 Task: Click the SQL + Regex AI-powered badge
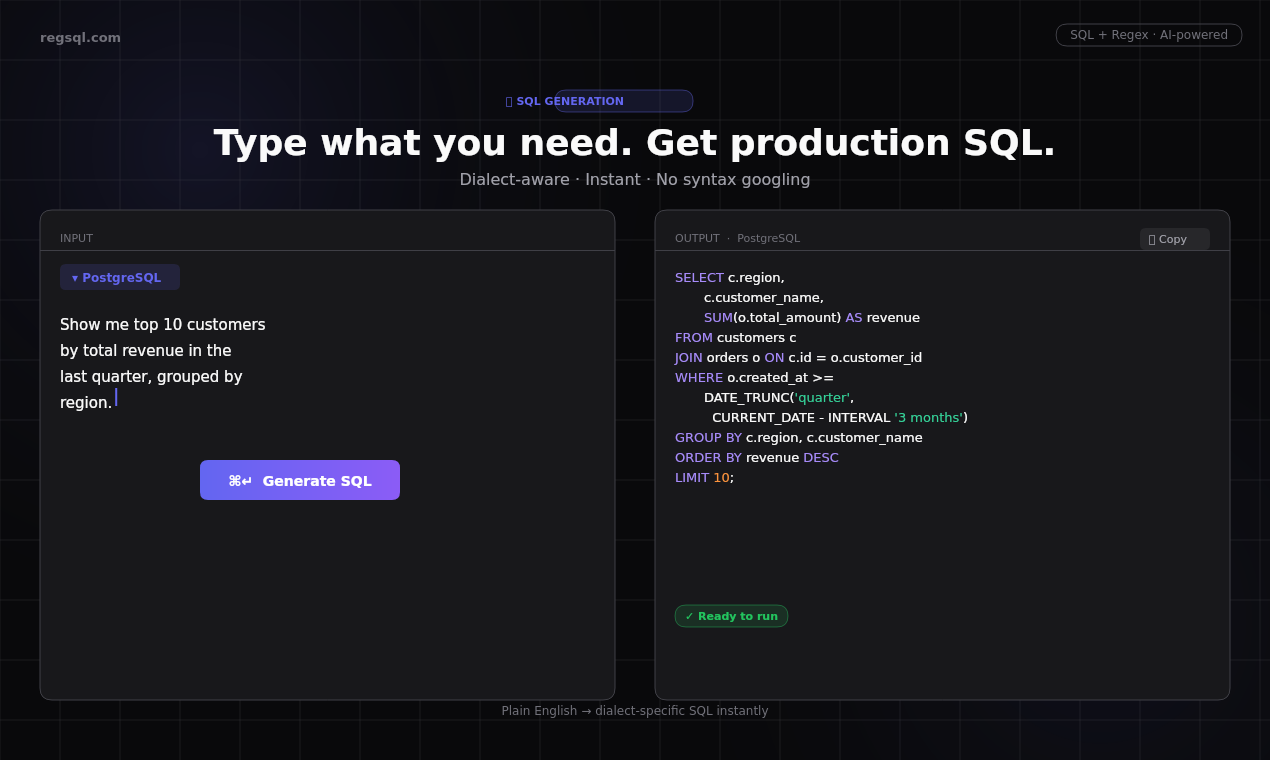[x=1148, y=35]
